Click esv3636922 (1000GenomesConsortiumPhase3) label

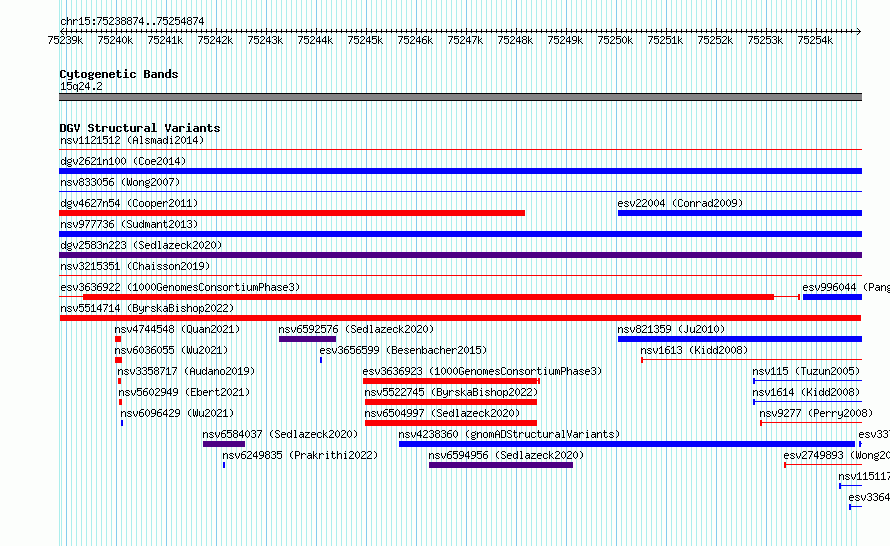click(x=180, y=287)
